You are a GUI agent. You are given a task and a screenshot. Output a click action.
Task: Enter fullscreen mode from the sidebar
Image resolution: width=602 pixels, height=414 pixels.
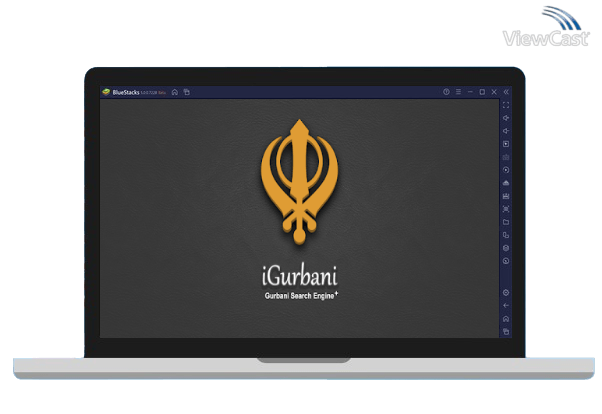pos(506,105)
